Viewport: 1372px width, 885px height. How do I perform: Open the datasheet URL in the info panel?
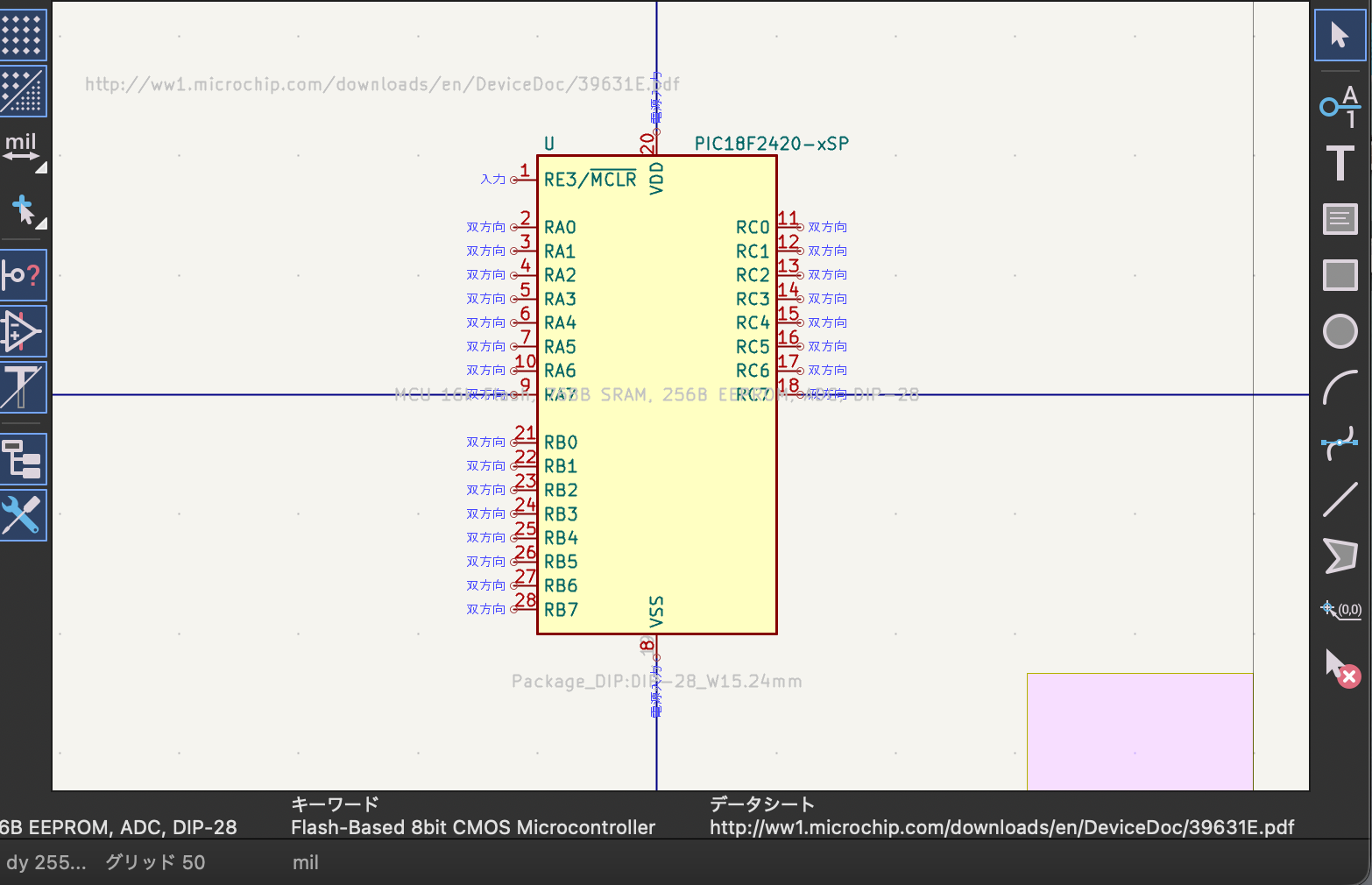(x=1001, y=828)
